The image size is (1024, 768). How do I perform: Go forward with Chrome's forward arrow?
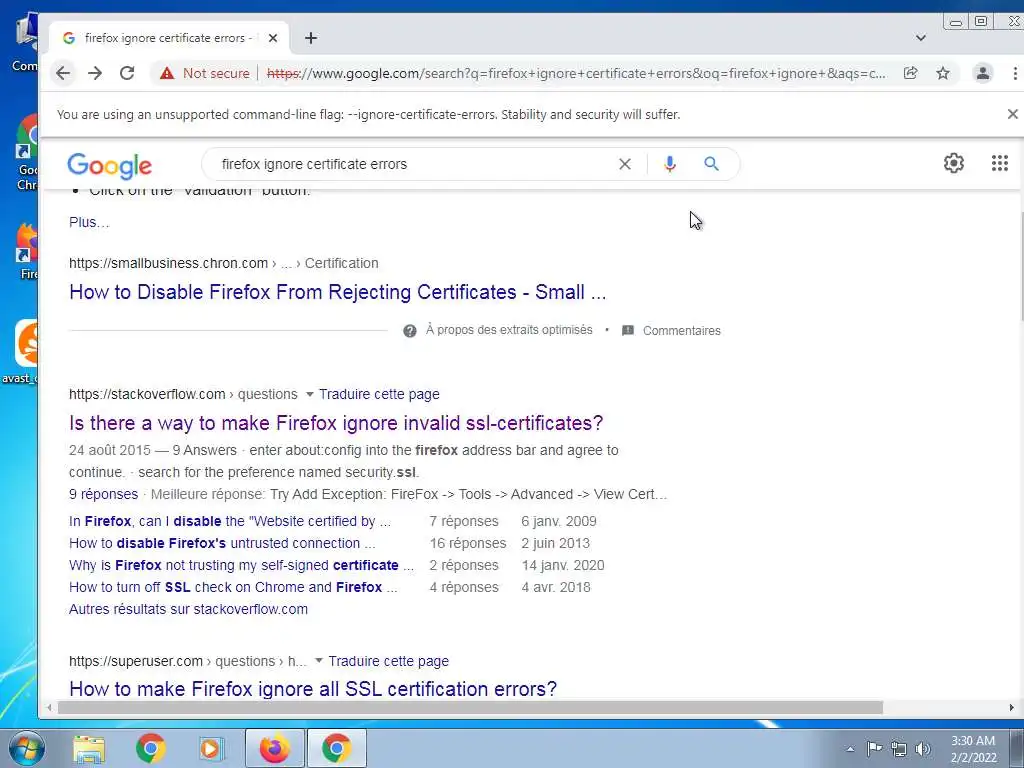pos(95,73)
